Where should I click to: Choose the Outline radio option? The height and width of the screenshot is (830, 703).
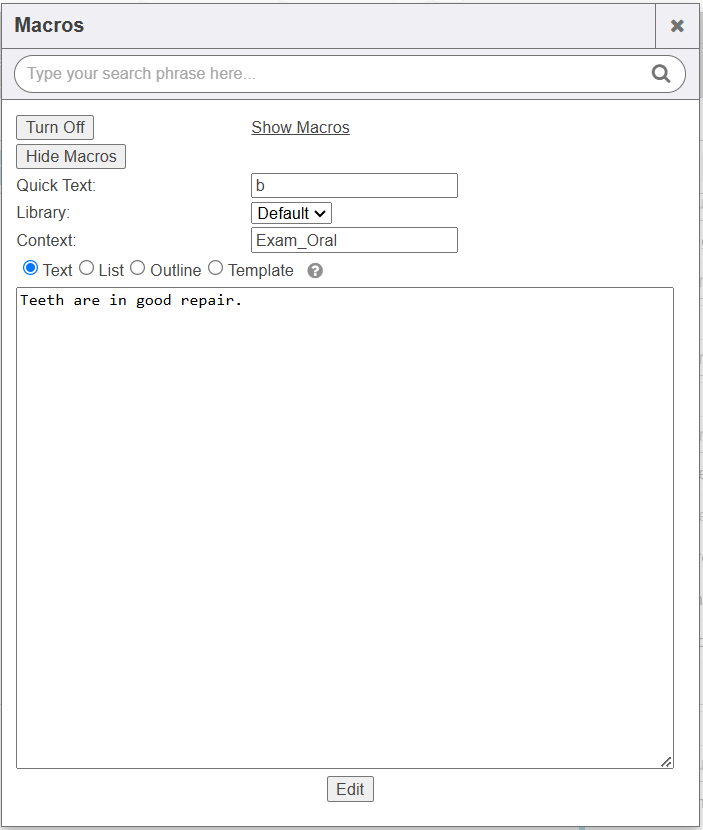tap(138, 268)
